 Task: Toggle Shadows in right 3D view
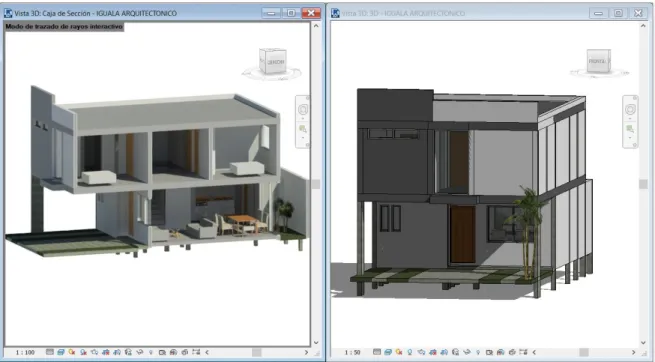point(410,352)
